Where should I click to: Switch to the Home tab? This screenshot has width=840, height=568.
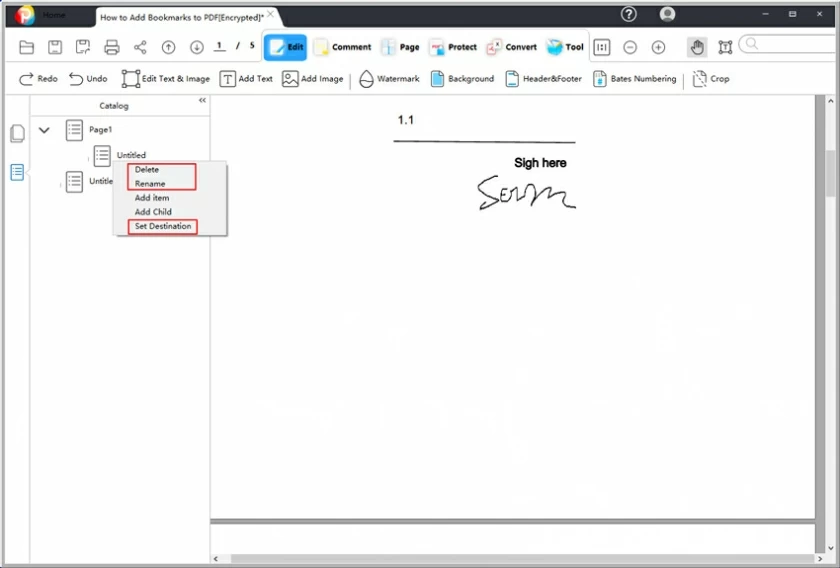pos(54,16)
